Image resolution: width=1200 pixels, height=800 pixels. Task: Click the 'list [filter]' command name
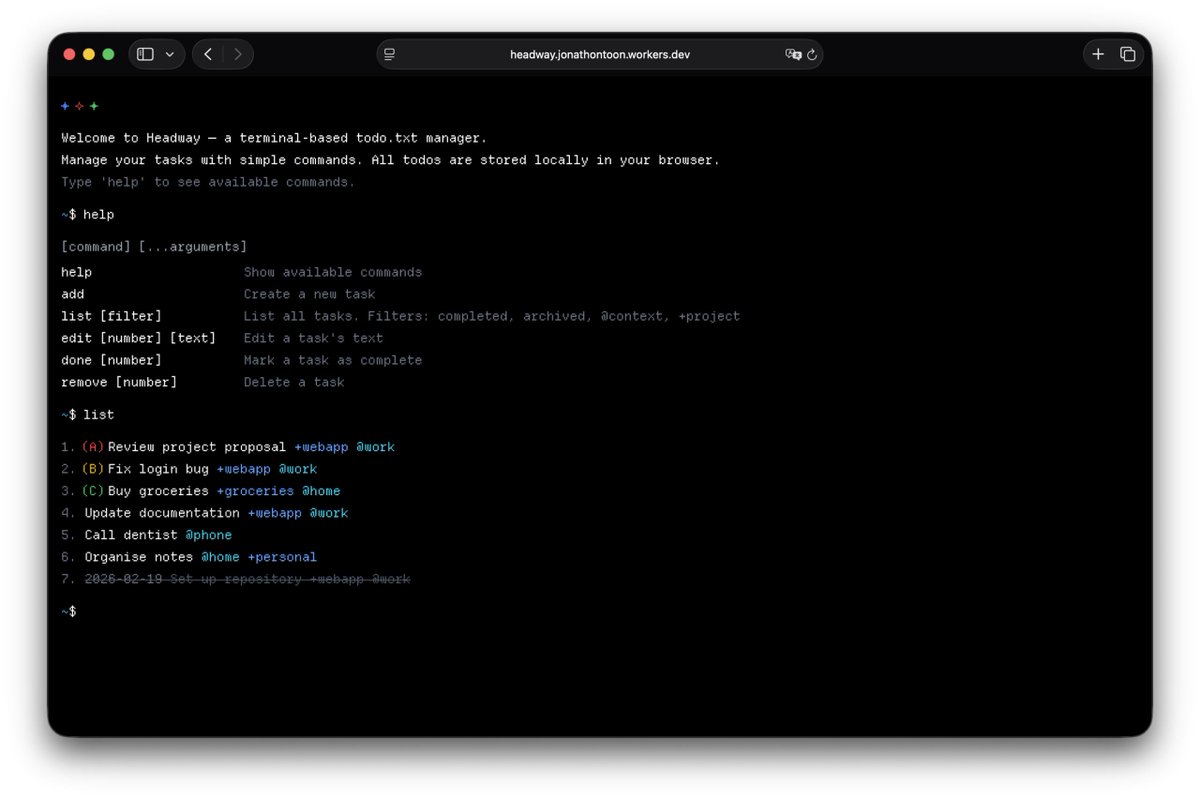111,316
